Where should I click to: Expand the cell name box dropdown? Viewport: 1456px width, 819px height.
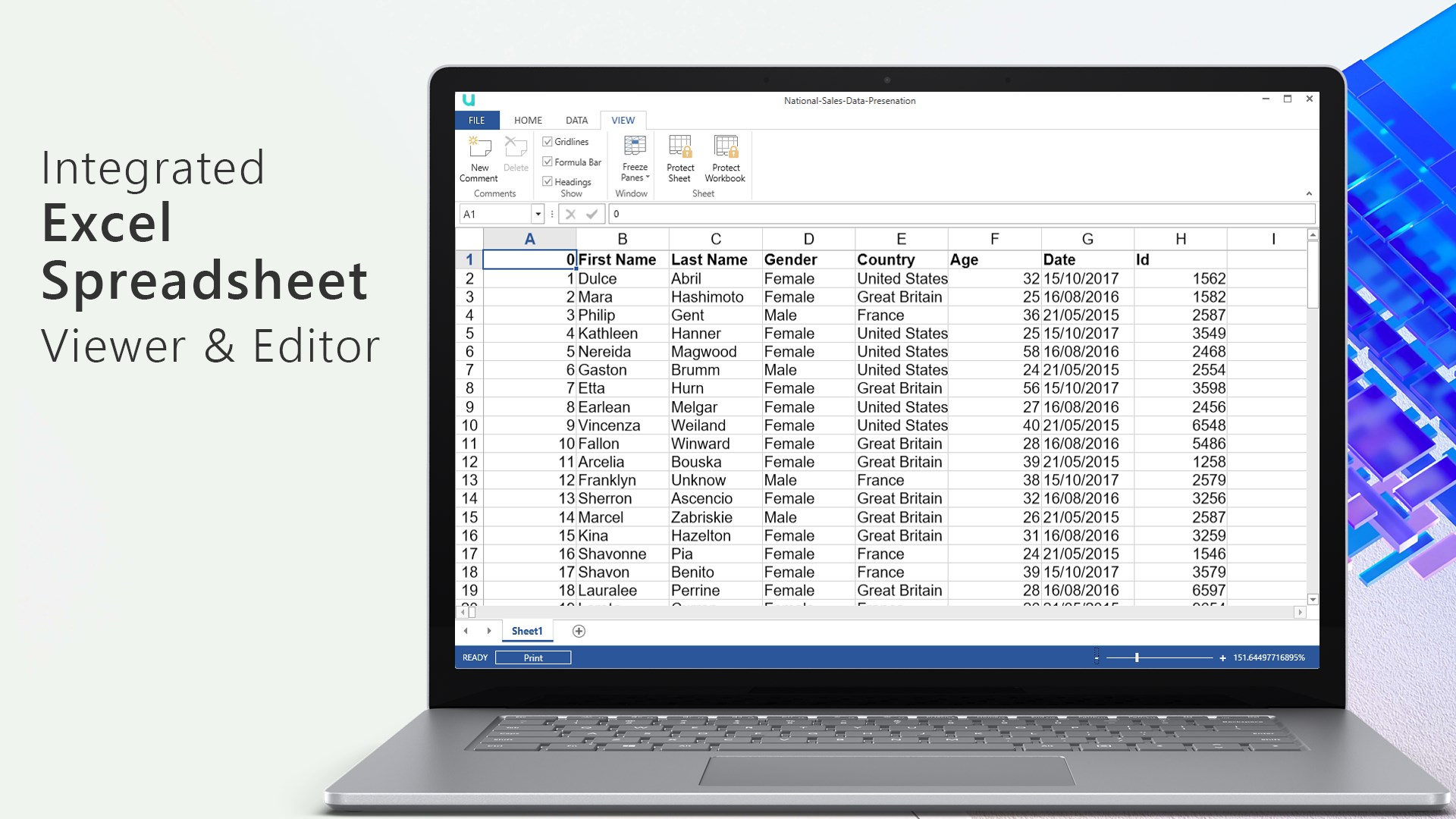coord(538,215)
